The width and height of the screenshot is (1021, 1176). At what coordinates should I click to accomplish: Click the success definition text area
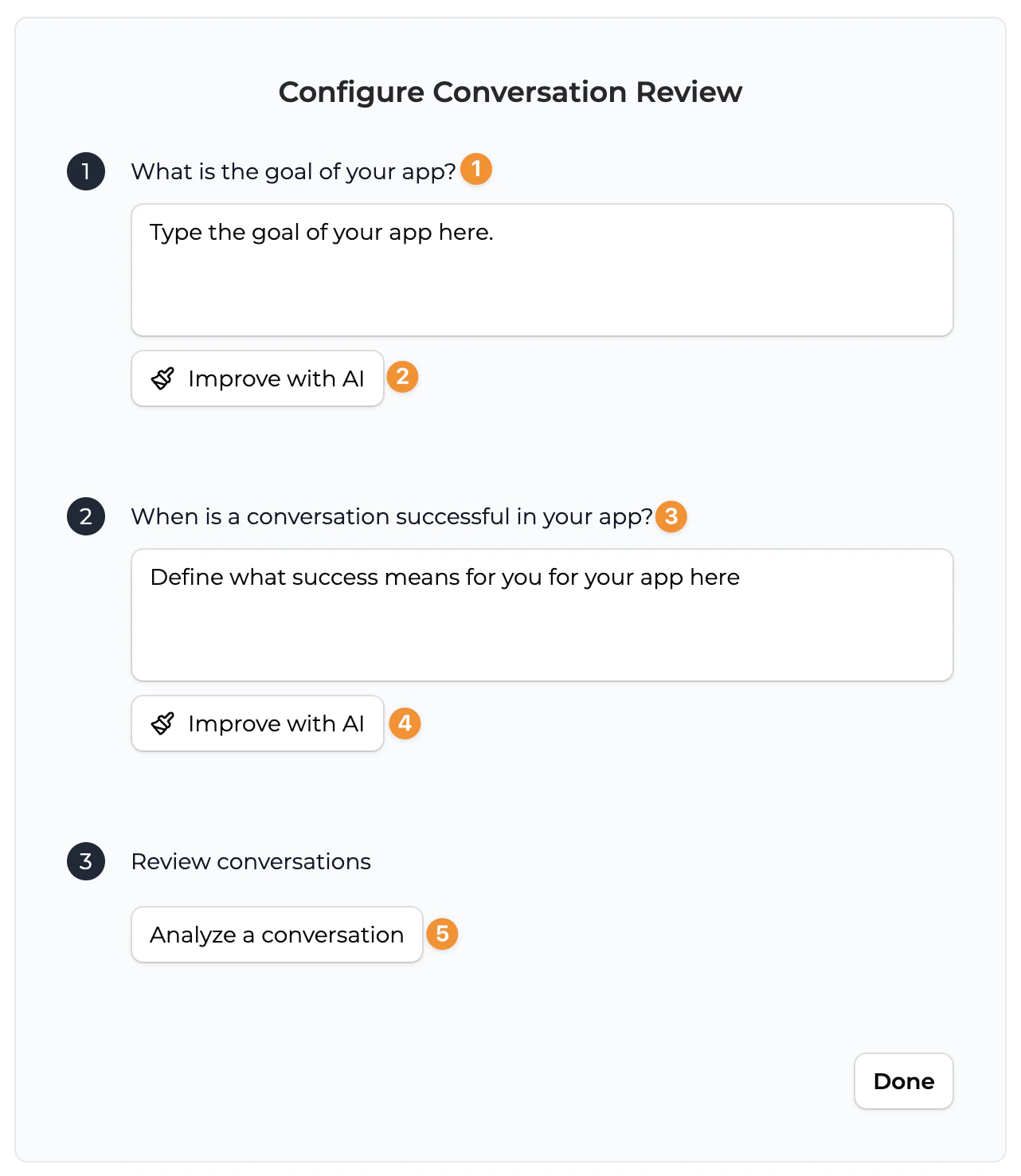542,613
